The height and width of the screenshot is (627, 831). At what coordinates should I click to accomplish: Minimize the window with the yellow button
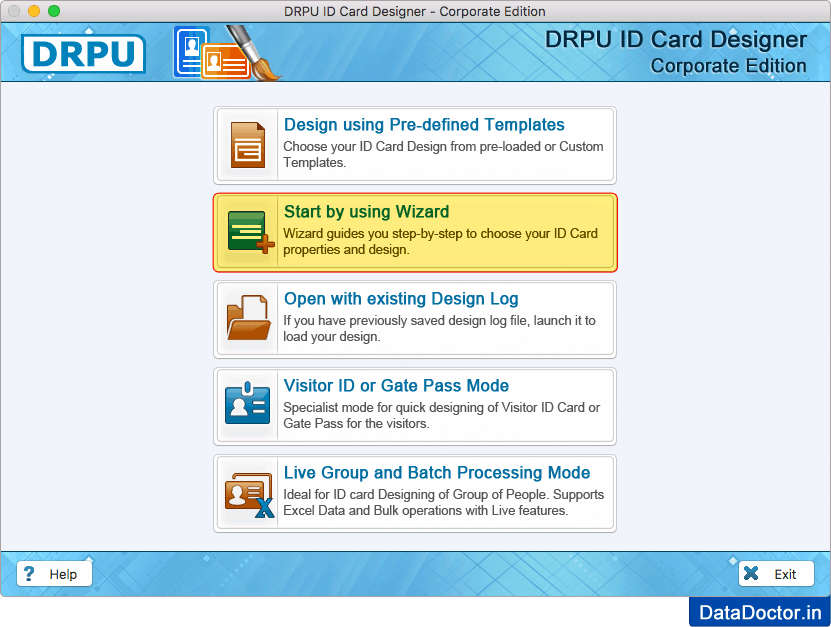[34, 11]
